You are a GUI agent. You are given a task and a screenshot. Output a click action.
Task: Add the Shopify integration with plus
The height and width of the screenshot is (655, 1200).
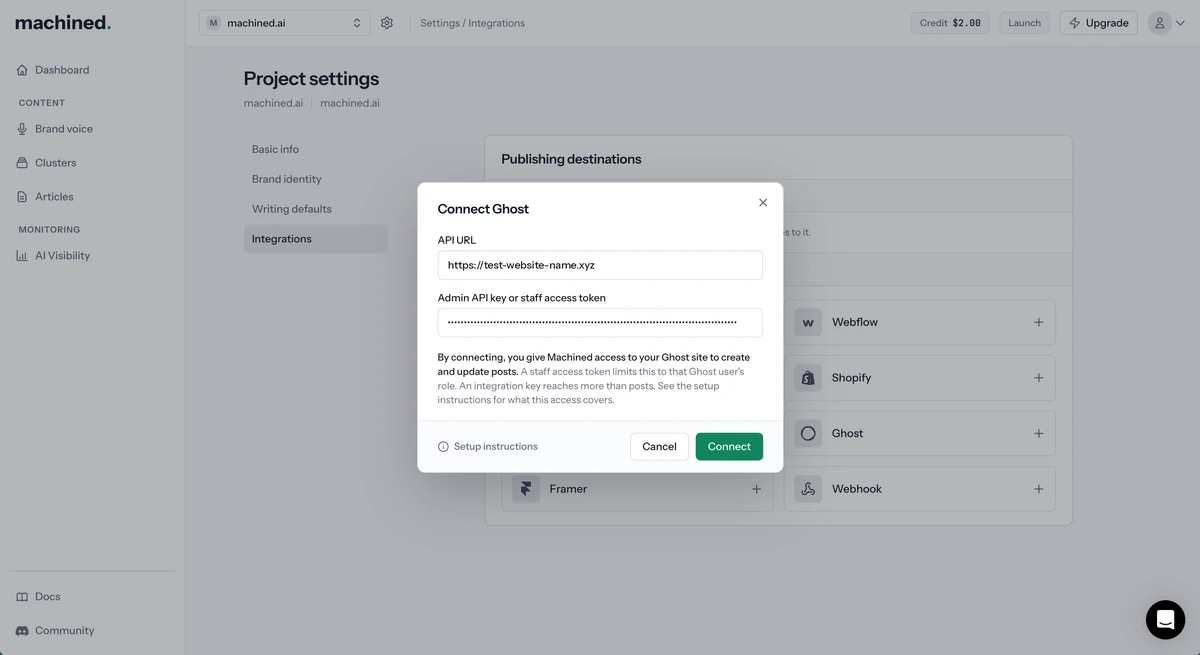pyautogui.click(x=1038, y=378)
